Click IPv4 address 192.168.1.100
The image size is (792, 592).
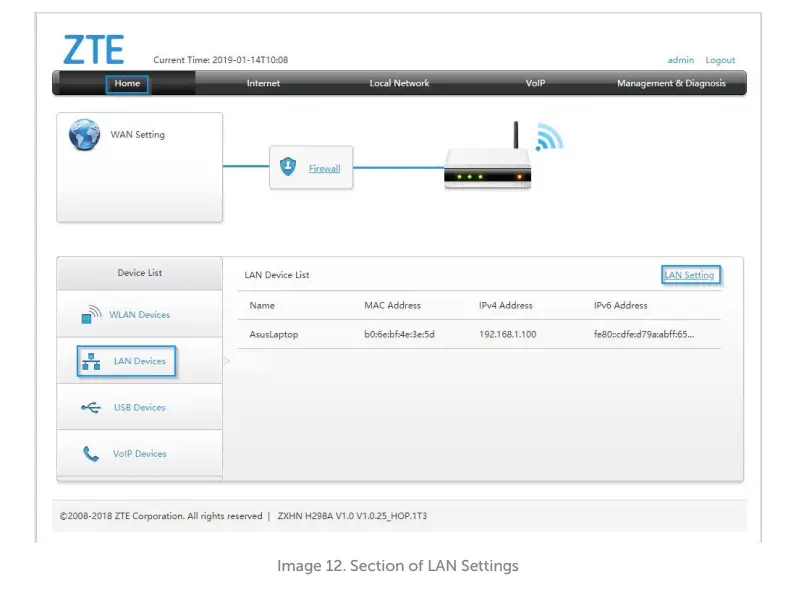point(508,334)
